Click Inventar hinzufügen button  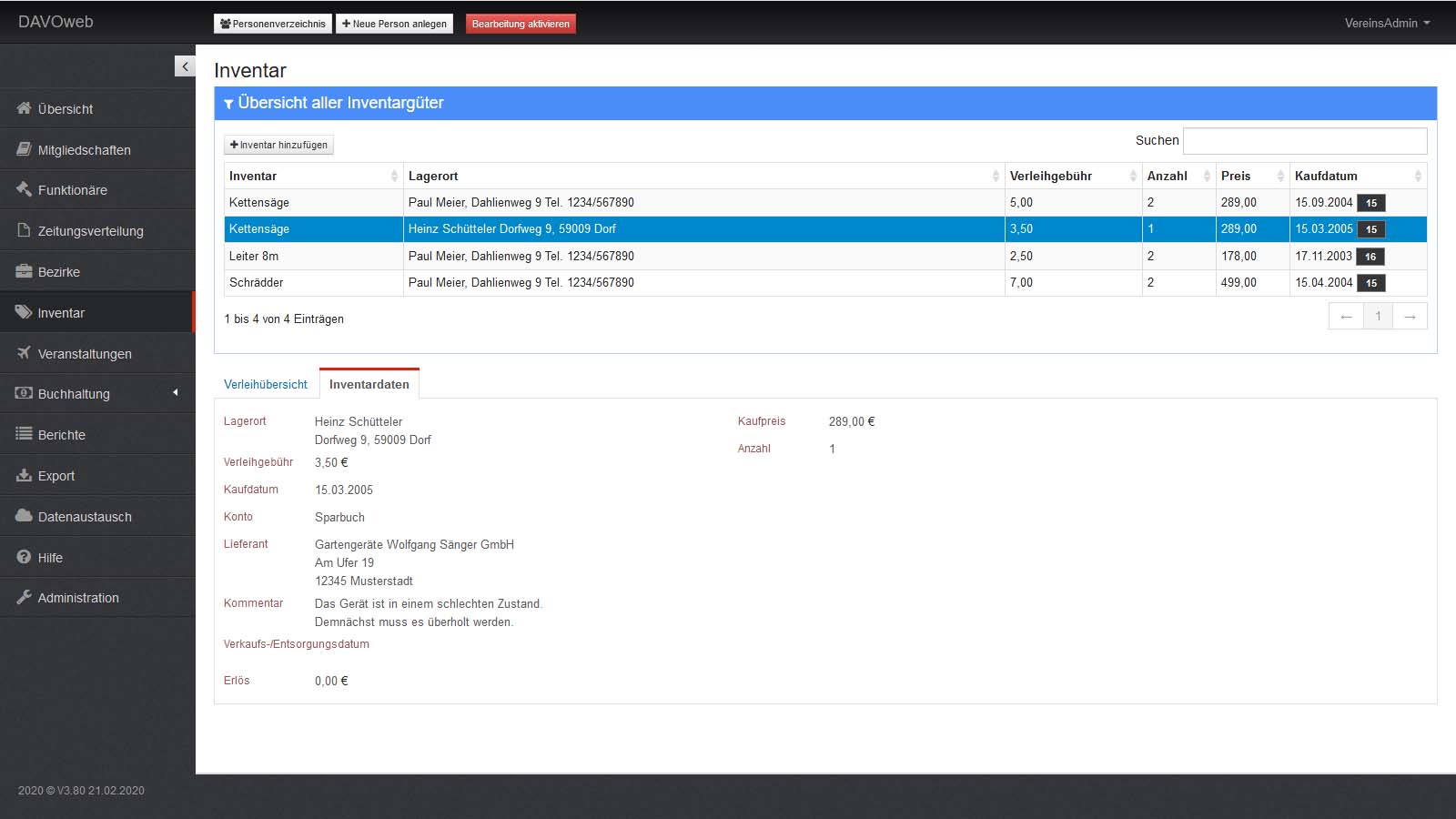[x=278, y=145]
